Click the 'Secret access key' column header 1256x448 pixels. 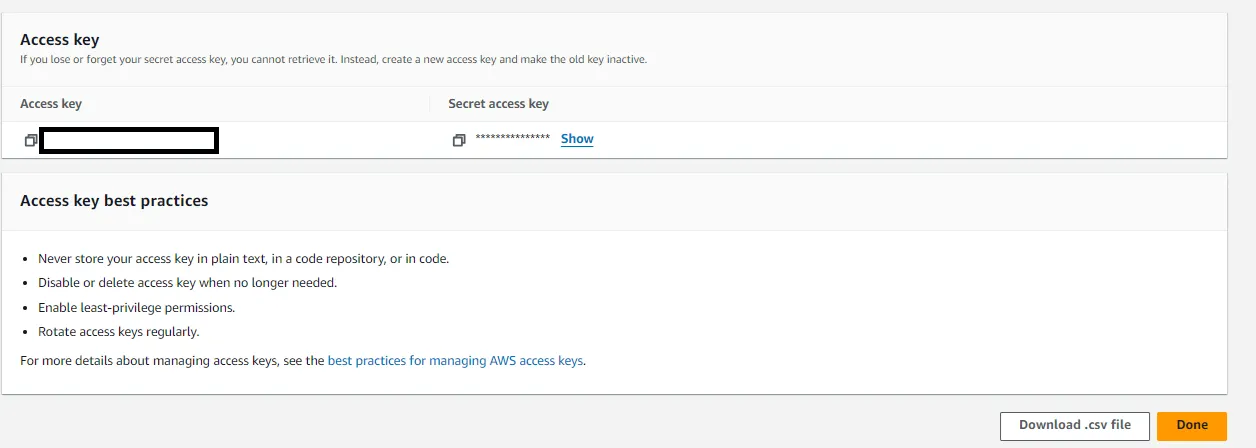coord(498,104)
